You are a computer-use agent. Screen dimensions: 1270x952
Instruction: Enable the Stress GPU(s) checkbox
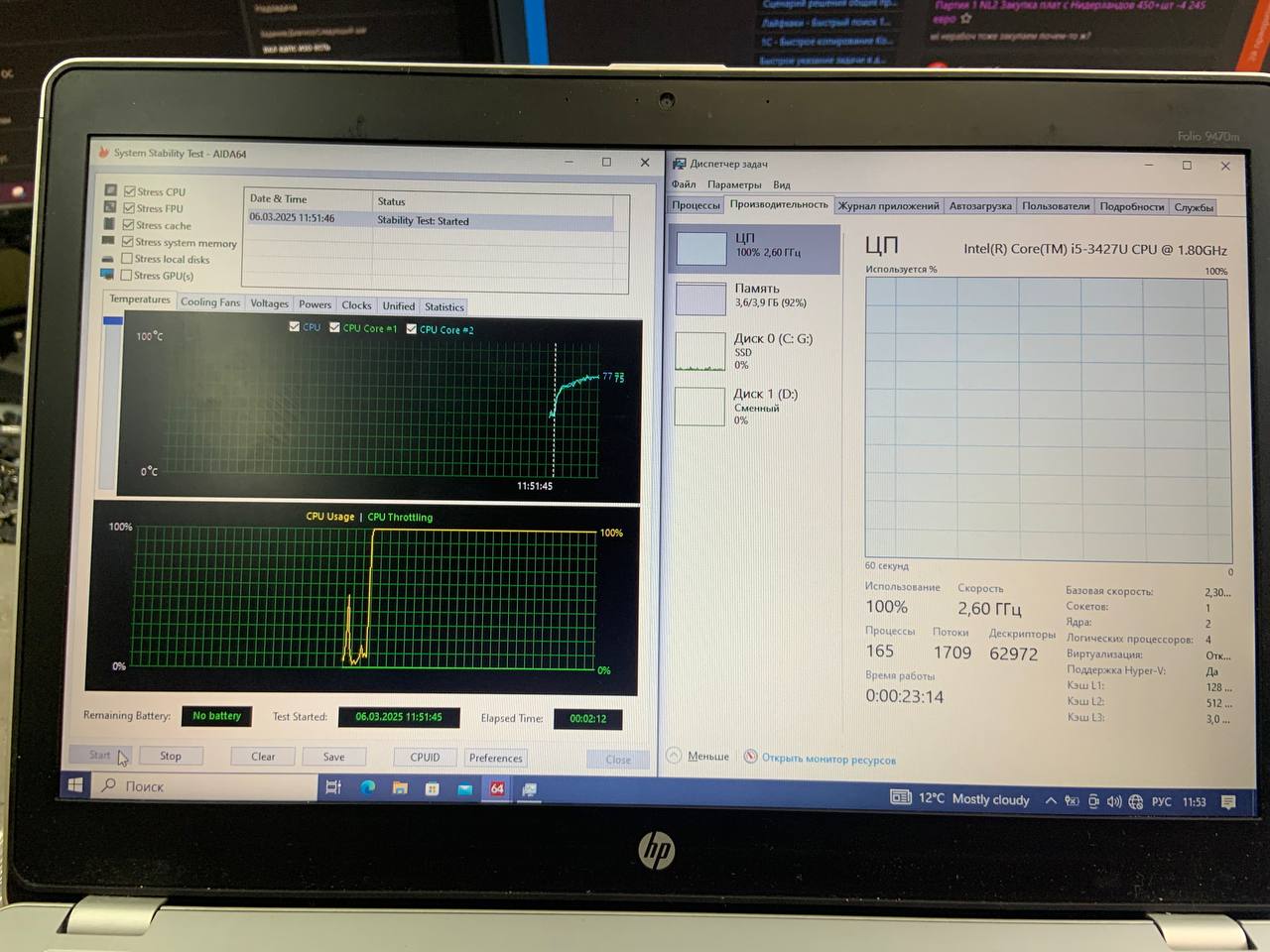click(126, 276)
